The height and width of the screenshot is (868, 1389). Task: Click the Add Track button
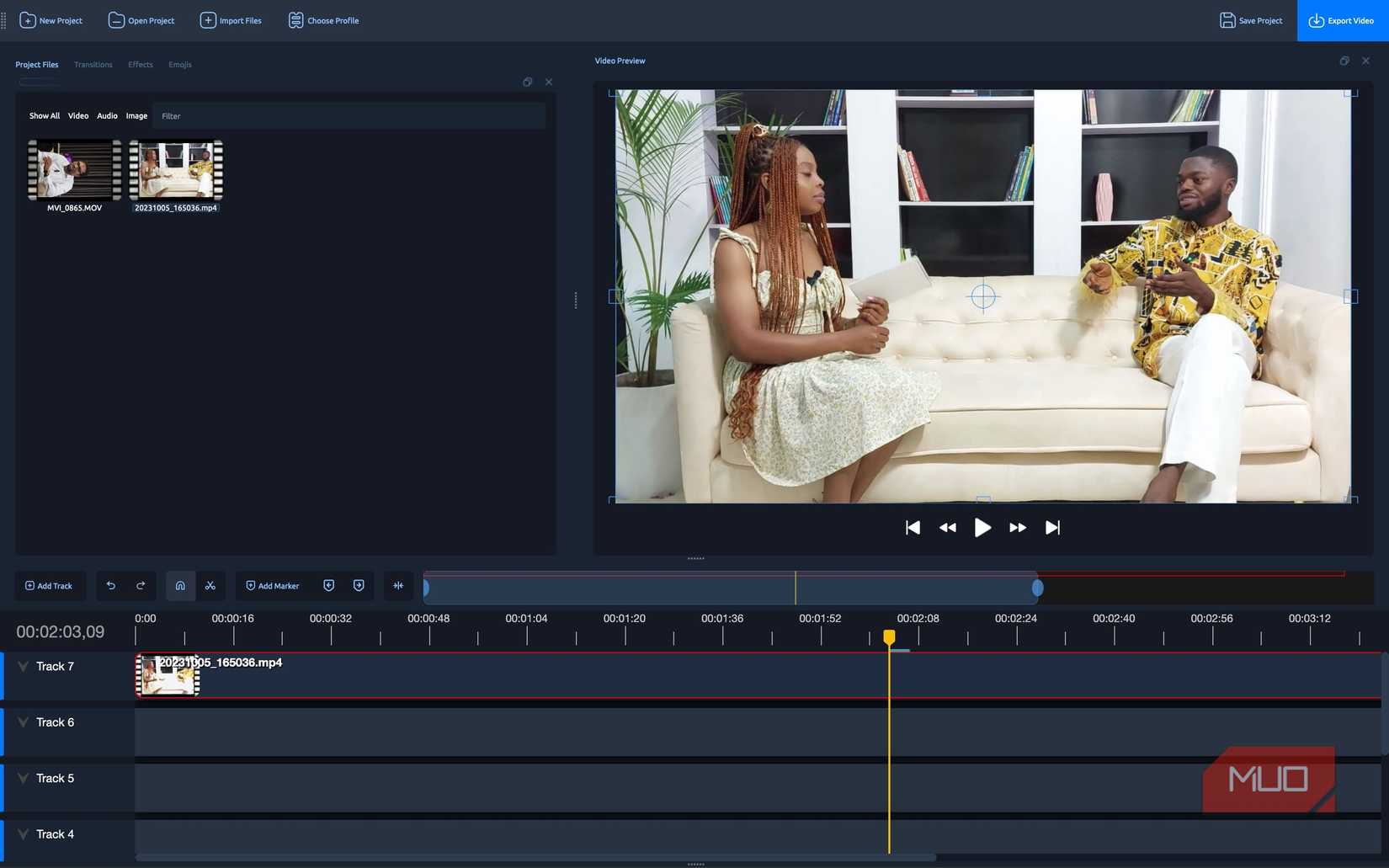[50, 586]
